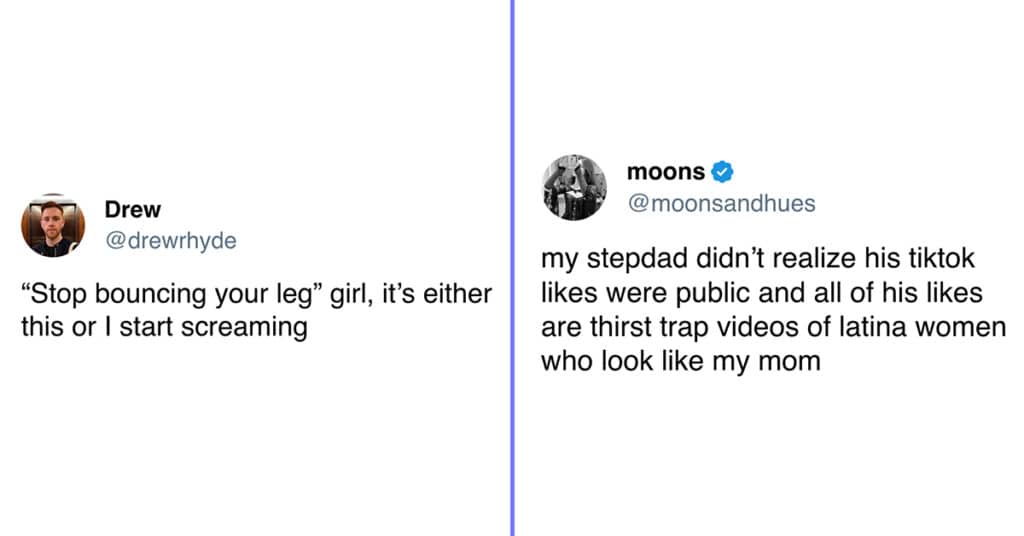1024x536 pixels.
Task: Click the word "girl," in Drew's tweet
Action: [351, 294]
